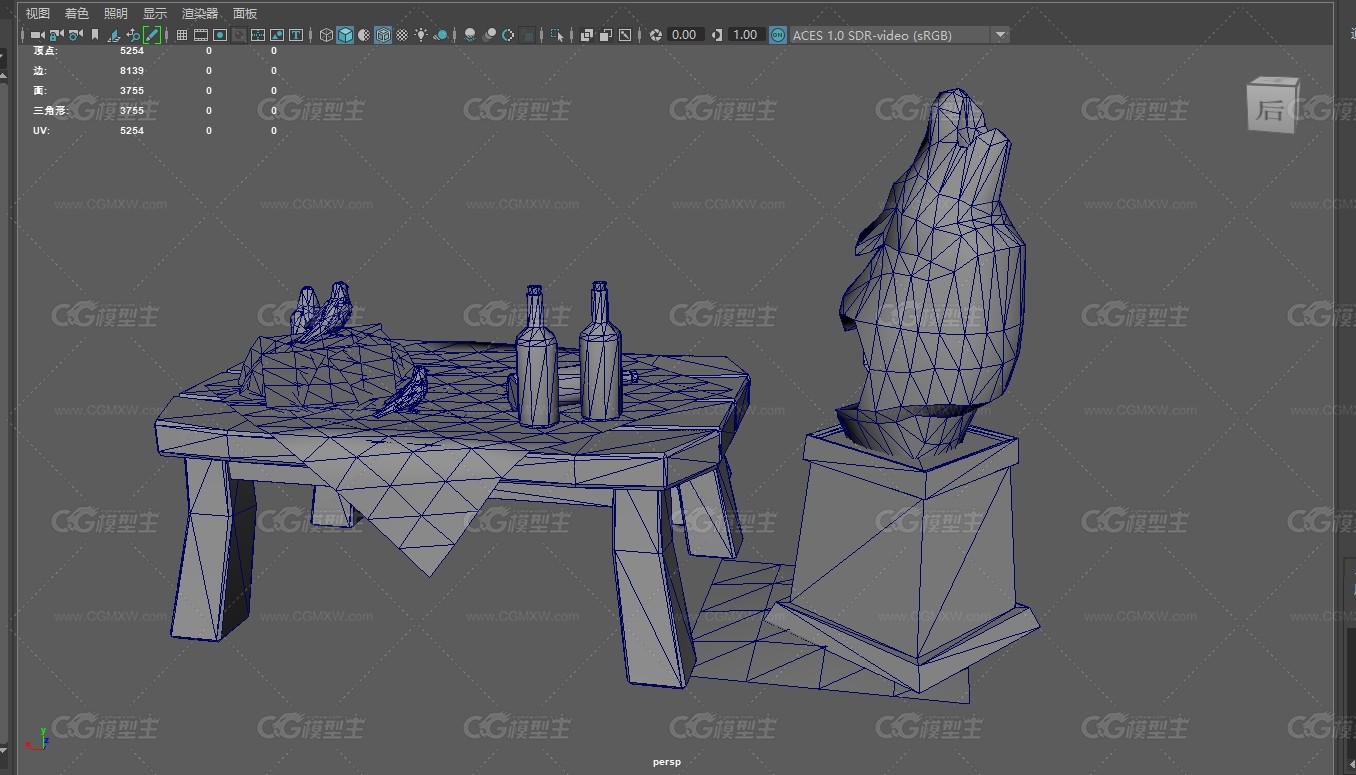
Task: Click the Motion Blur icon
Action: click(x=489, y=35)
